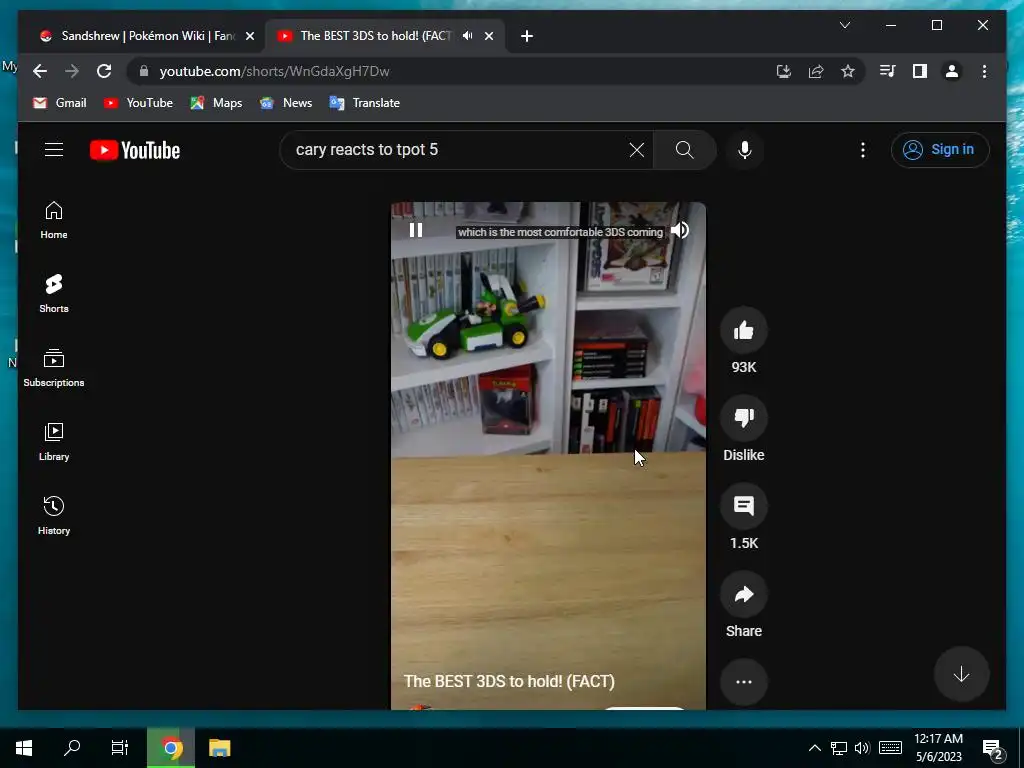Open the 1.5K comments
Screen dimensions: 1024x768
(x=744, y=506)
